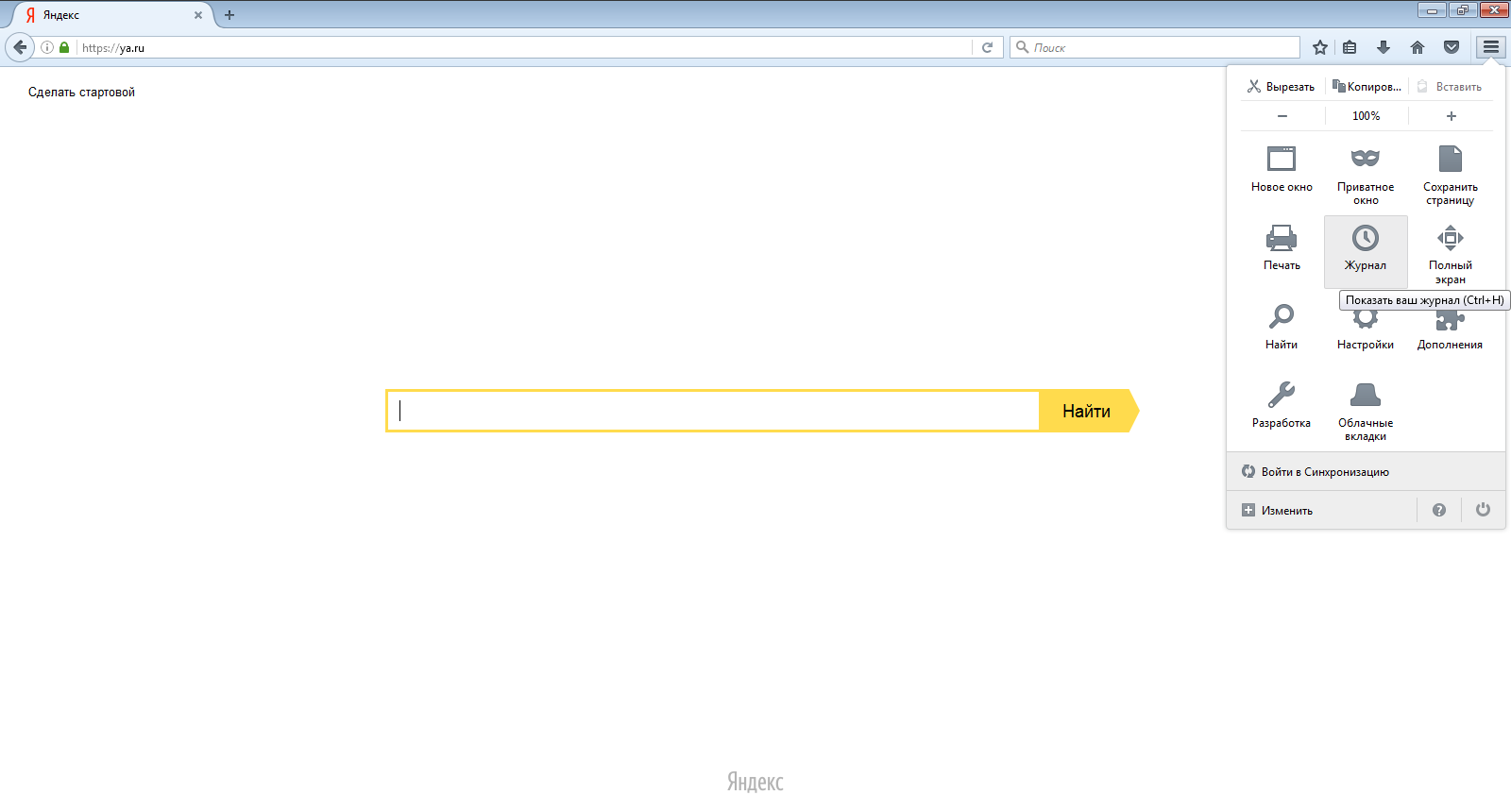Bookmark this page with the star icon
The width and height of the screenshot is (1511, 812).
(1320, 47)
